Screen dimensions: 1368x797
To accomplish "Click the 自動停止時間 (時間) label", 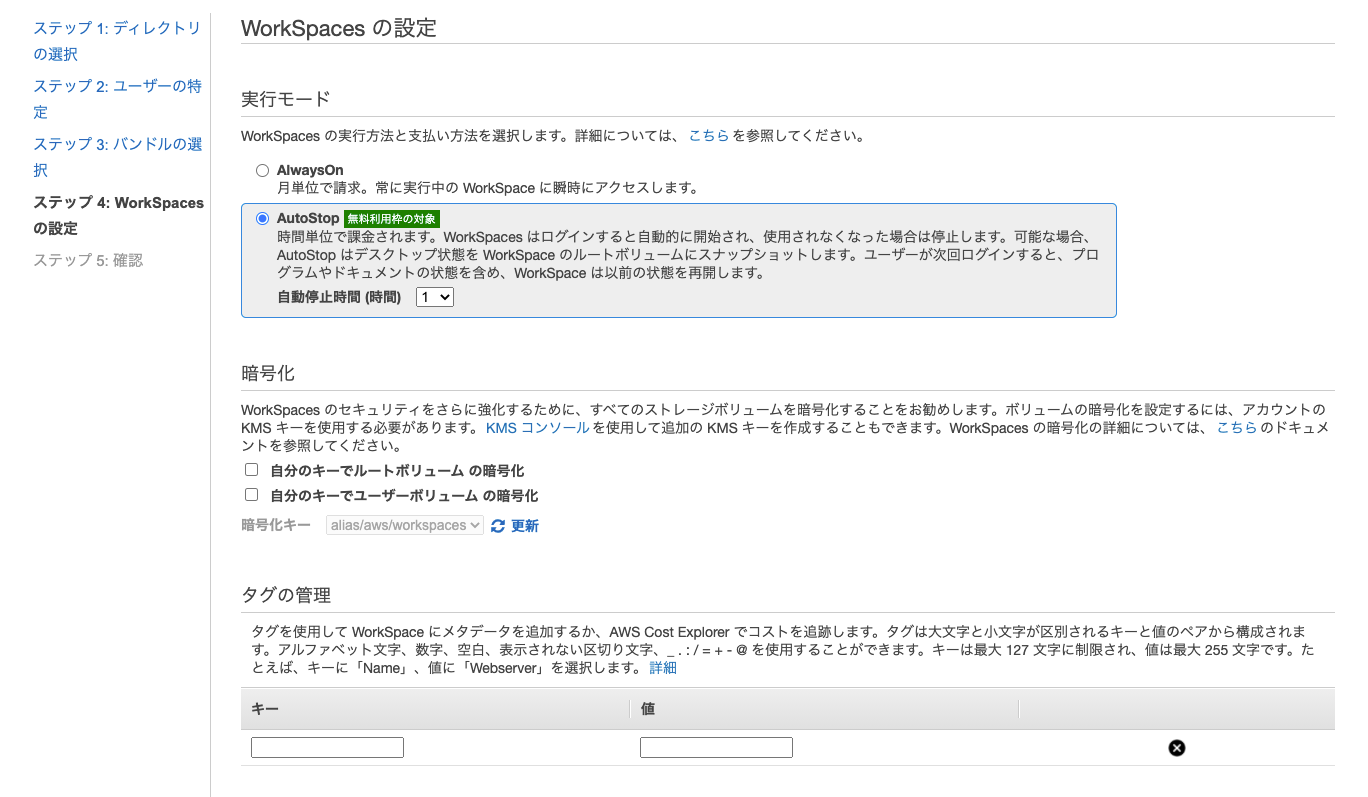I will [339, 297].
